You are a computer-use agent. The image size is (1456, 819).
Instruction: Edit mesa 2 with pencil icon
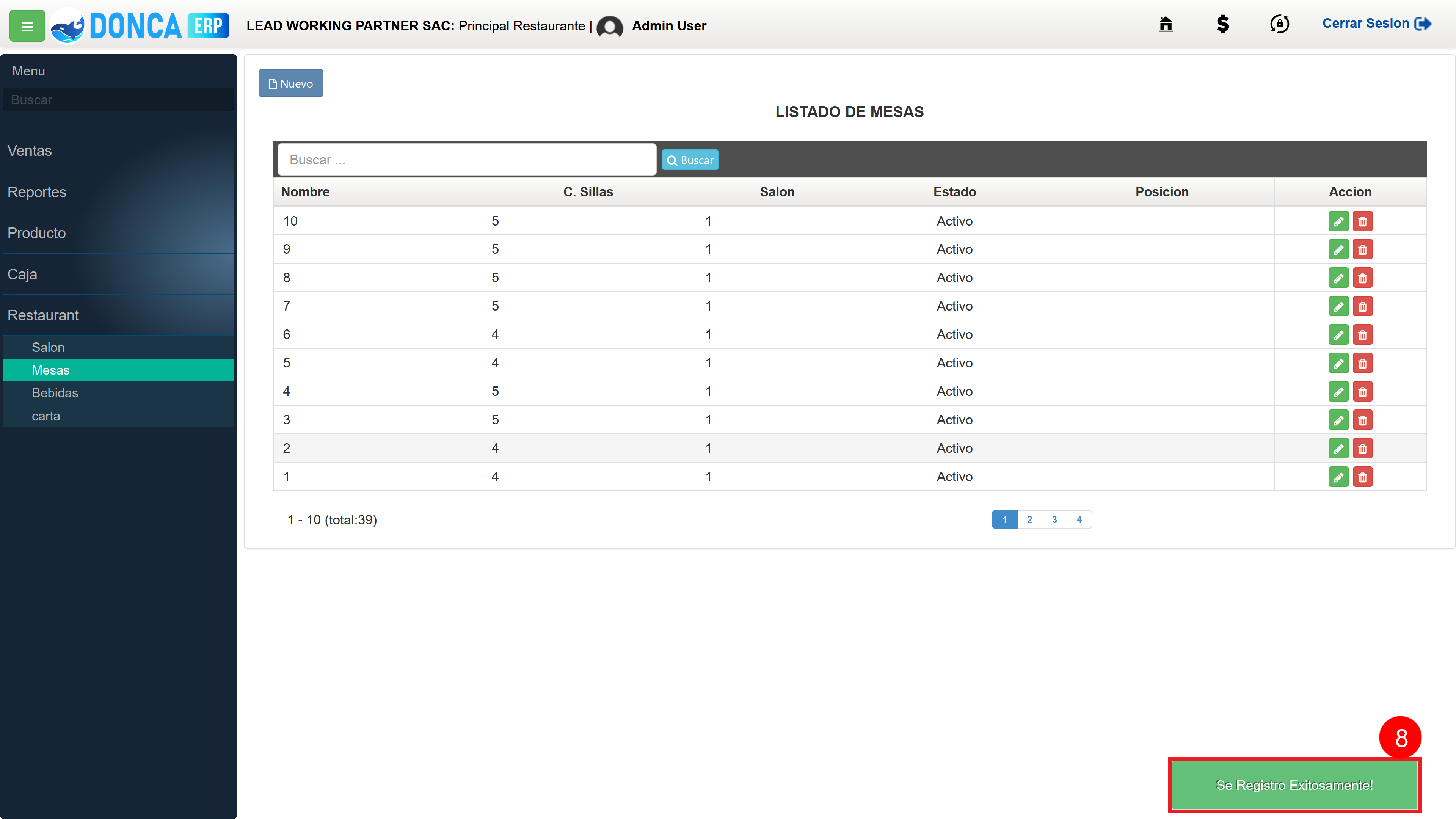click(x=1338, y=448)
